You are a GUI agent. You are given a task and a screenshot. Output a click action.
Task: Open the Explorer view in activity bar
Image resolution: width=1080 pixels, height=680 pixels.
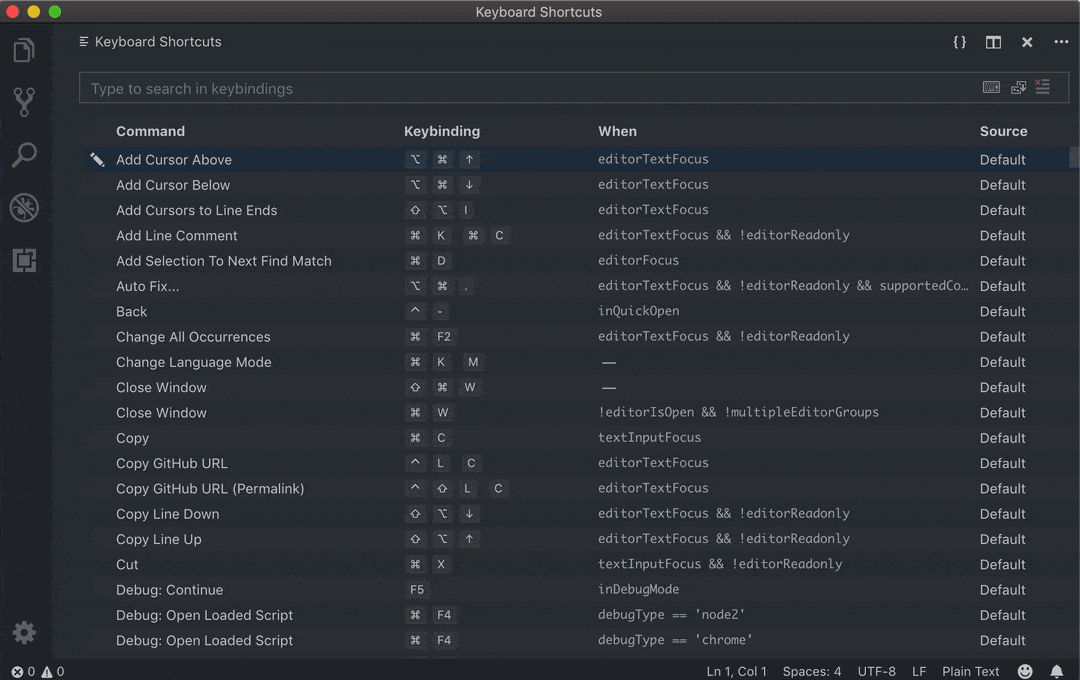(24, 50)
